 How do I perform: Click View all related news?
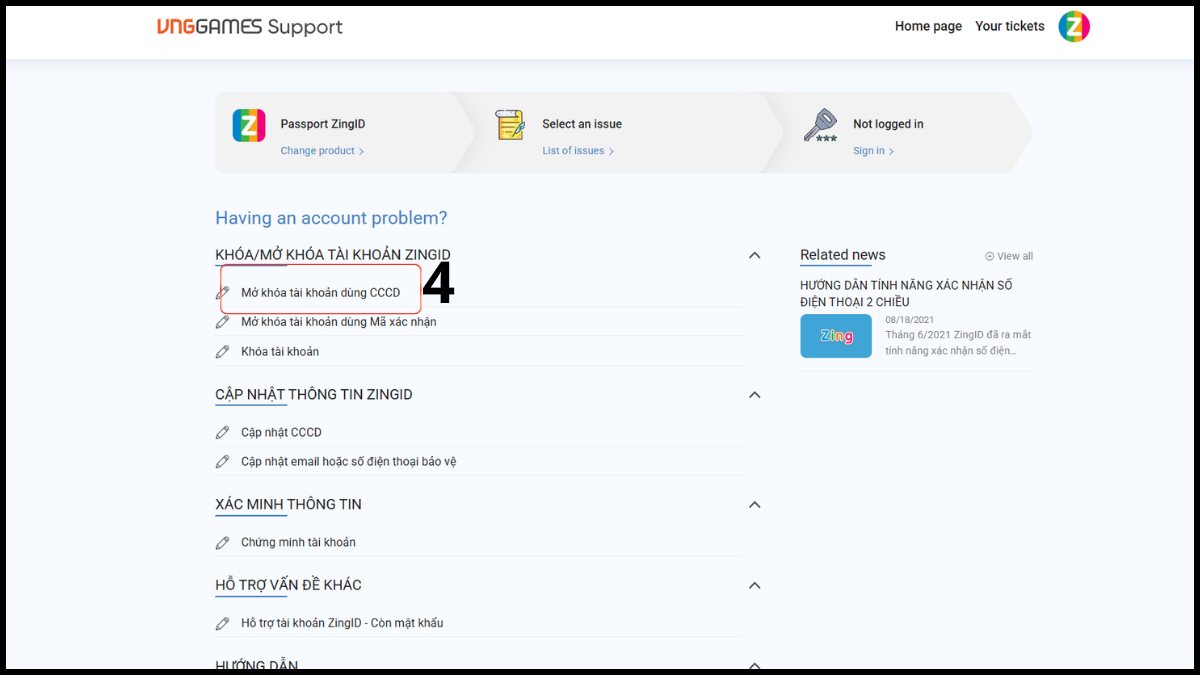coord(1009,256)
